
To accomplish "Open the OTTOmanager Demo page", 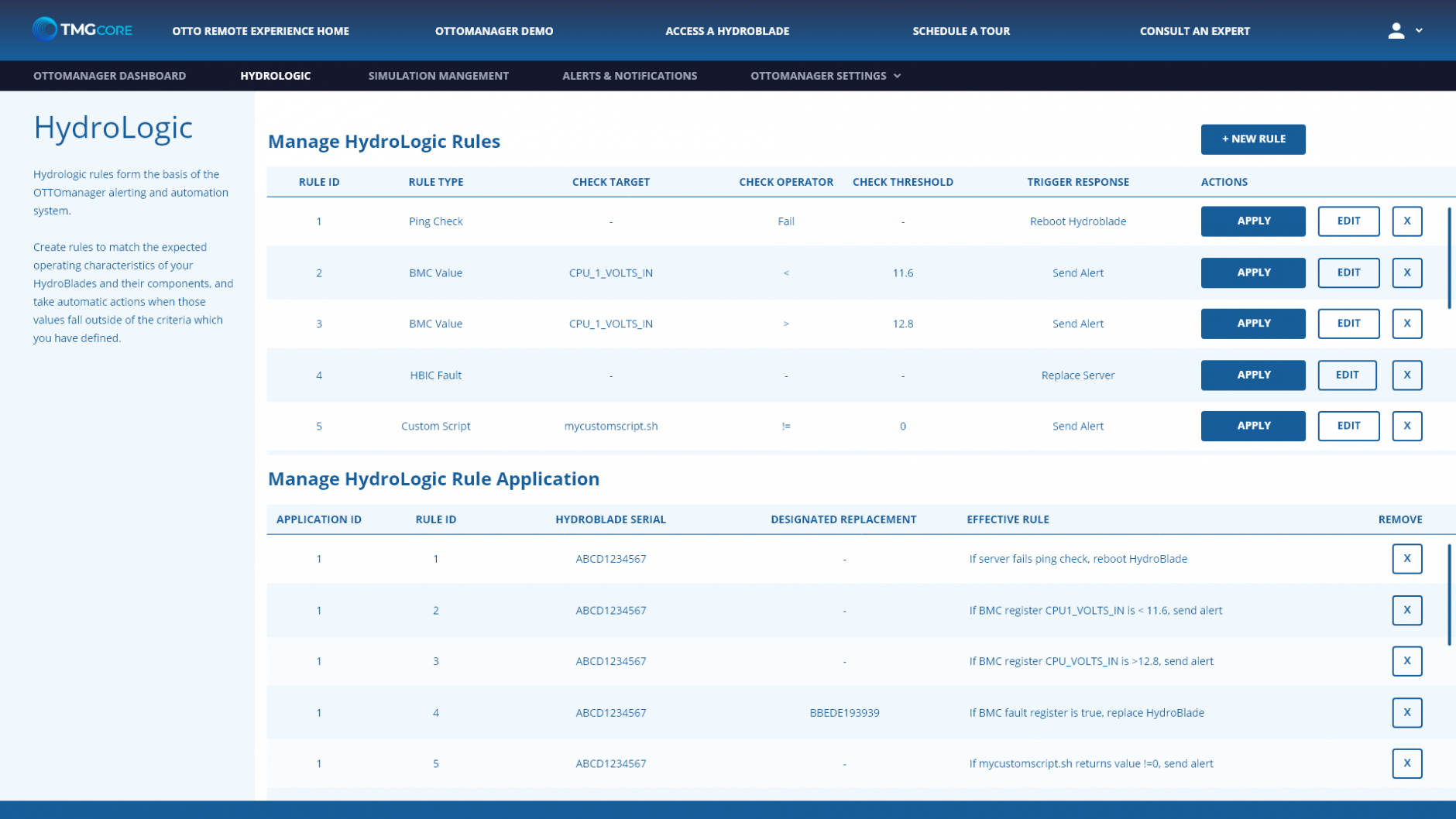I will pyautogui.click(x=494, y=31).
